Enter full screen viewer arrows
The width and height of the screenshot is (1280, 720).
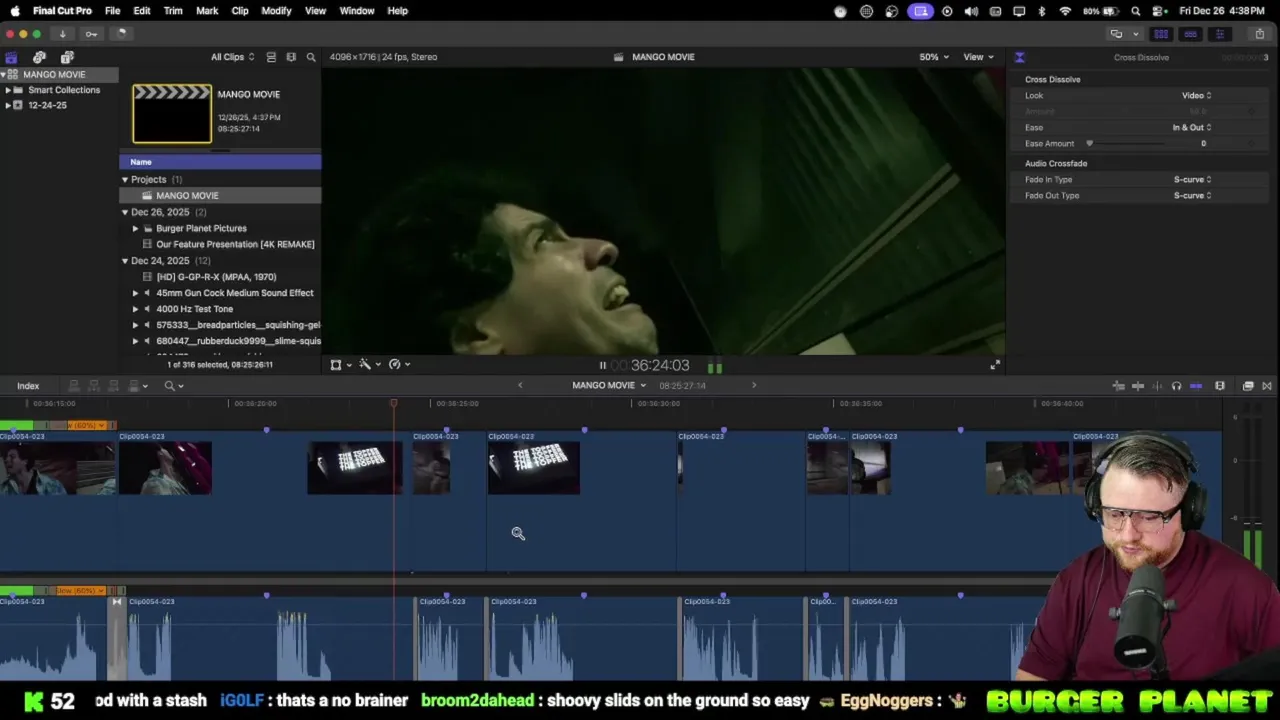click(994, 366)
